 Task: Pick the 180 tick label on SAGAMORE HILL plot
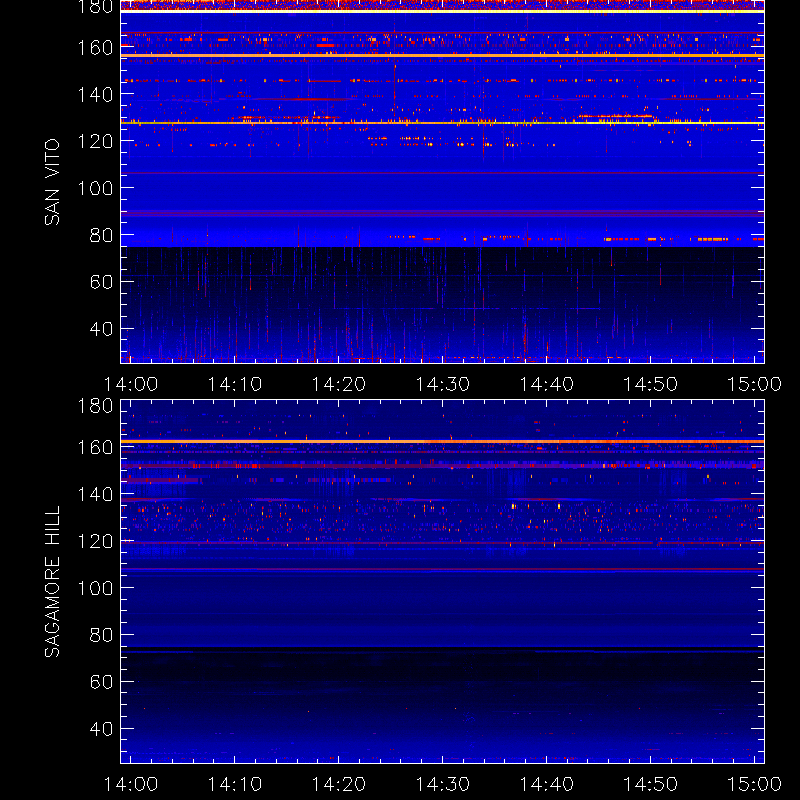95,406
